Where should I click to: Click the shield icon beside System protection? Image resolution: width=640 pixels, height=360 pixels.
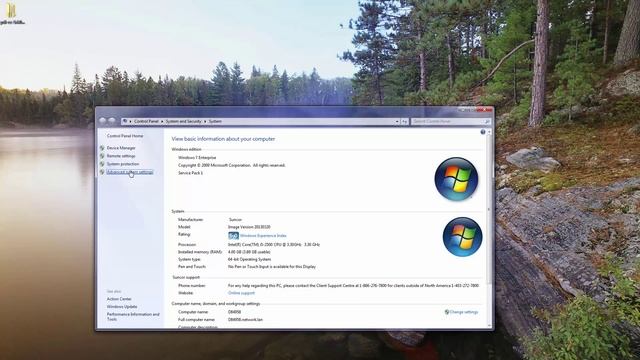pos(102,164)
